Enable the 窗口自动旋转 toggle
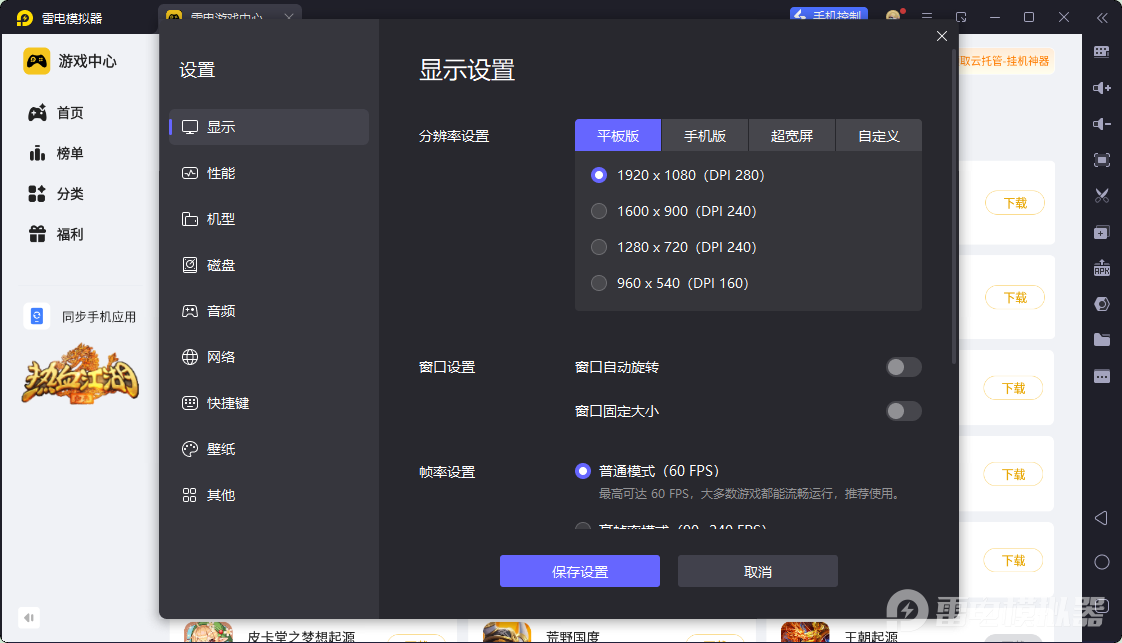The image size is (1122, 643). pyautogui.click(x=903, y=367)
